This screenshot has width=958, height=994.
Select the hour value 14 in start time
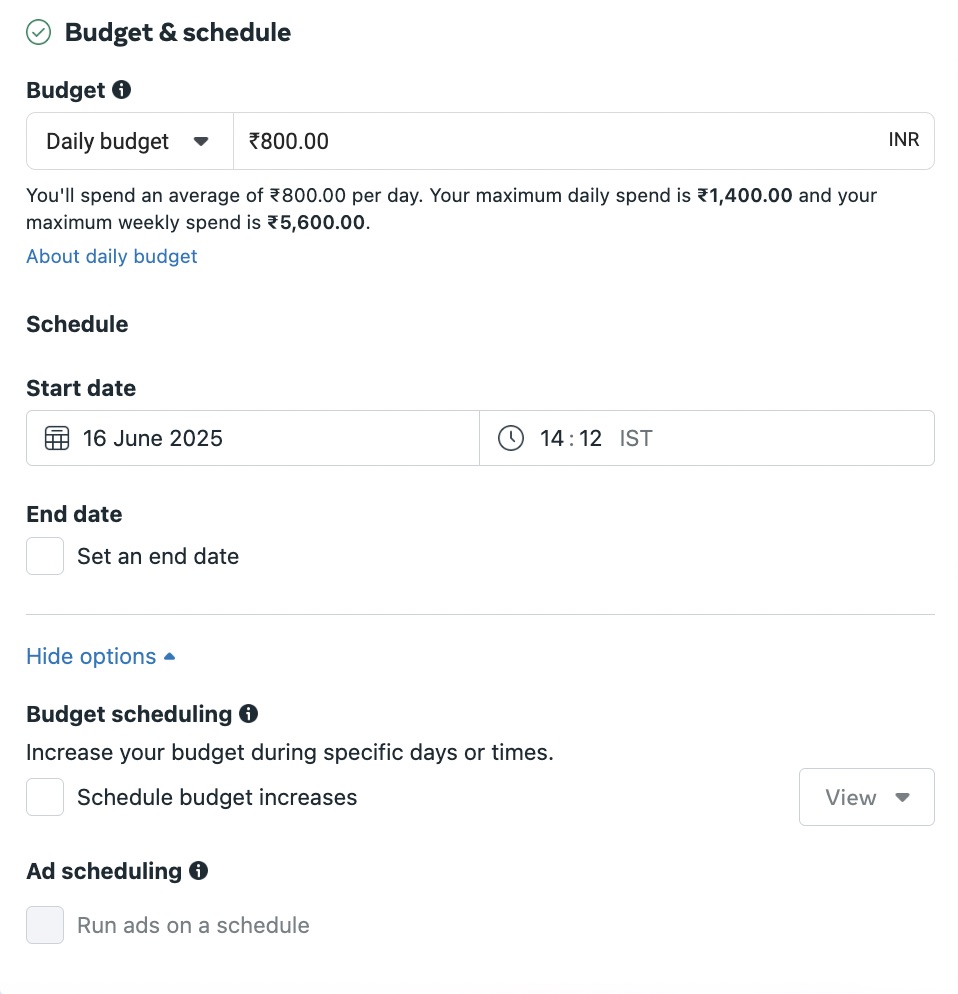click(x=552, y=438)
